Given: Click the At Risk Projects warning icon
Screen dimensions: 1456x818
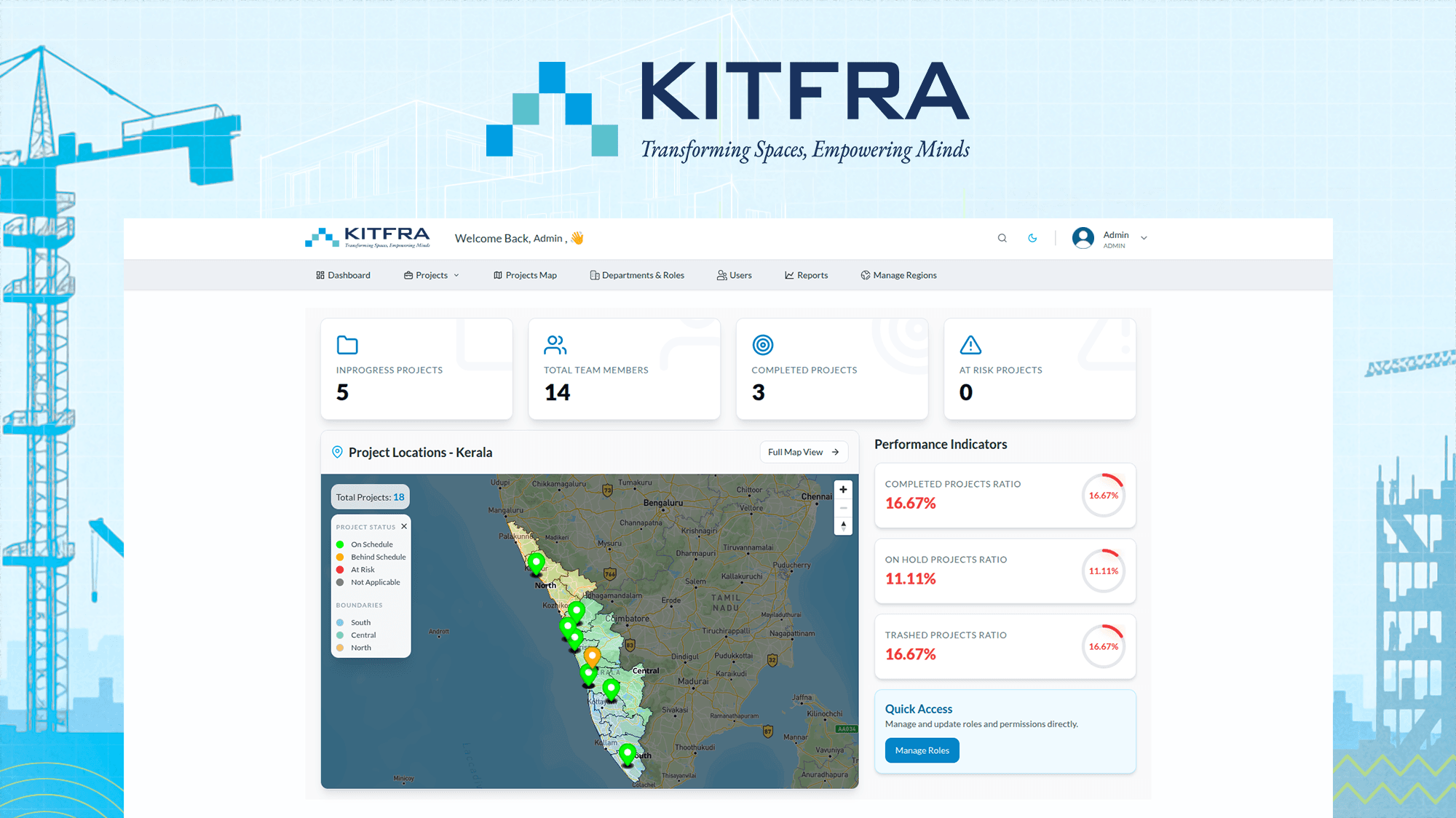Looking at the screenshot, I should click(x=970, y=345).
